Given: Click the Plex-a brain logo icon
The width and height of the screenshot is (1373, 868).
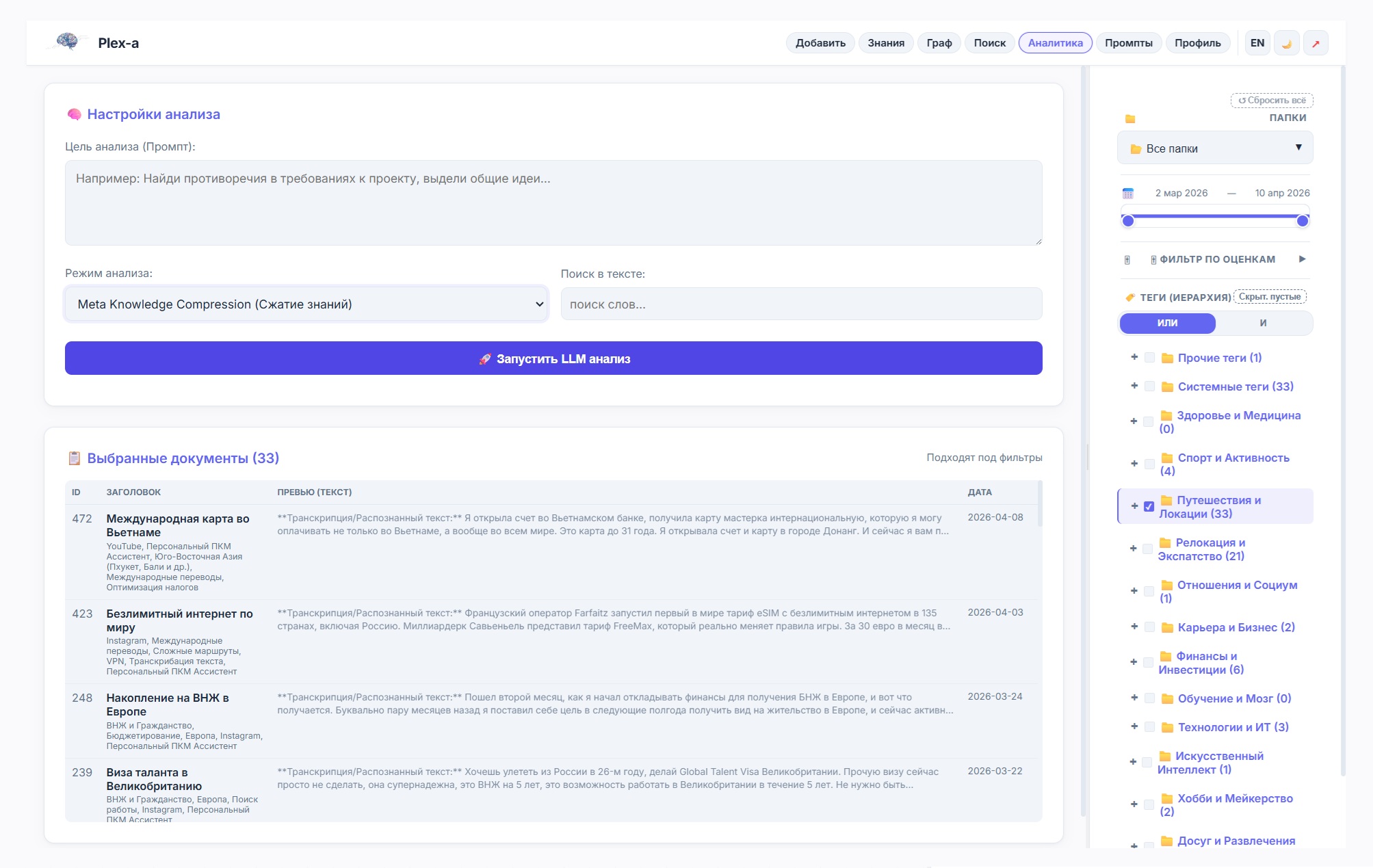Looking at the screenshot, I should (67, 42).
